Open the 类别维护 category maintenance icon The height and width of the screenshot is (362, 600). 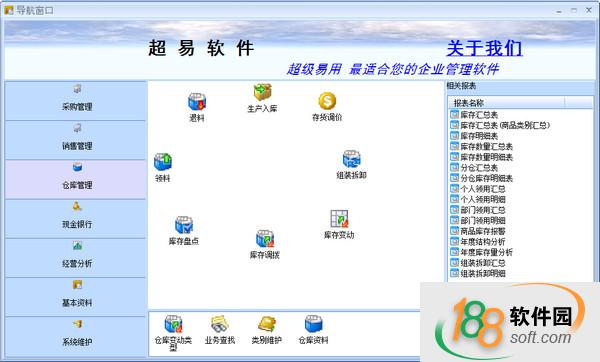267,324
